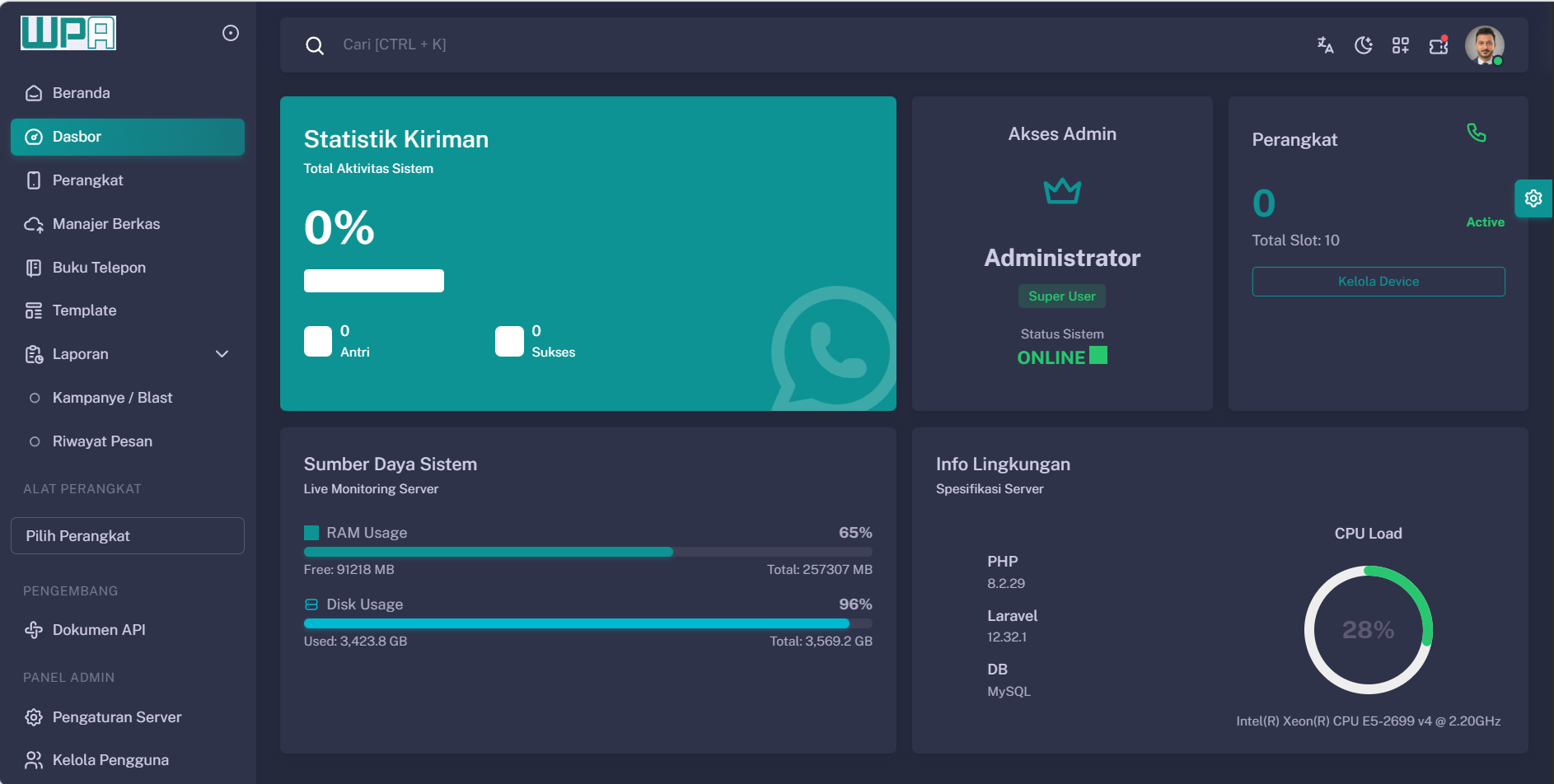1554x784 pixels.
Task: Select the Perangkat device icon in sidebar
Action: [34, 180]
